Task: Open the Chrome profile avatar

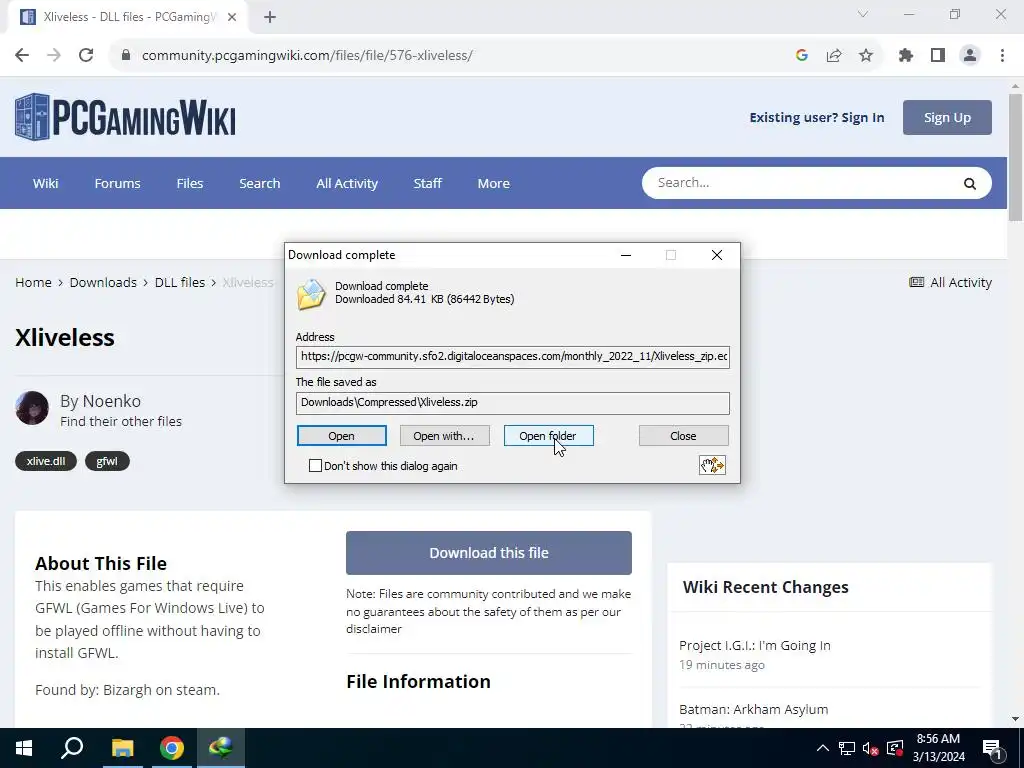Action: coord(970,56)
